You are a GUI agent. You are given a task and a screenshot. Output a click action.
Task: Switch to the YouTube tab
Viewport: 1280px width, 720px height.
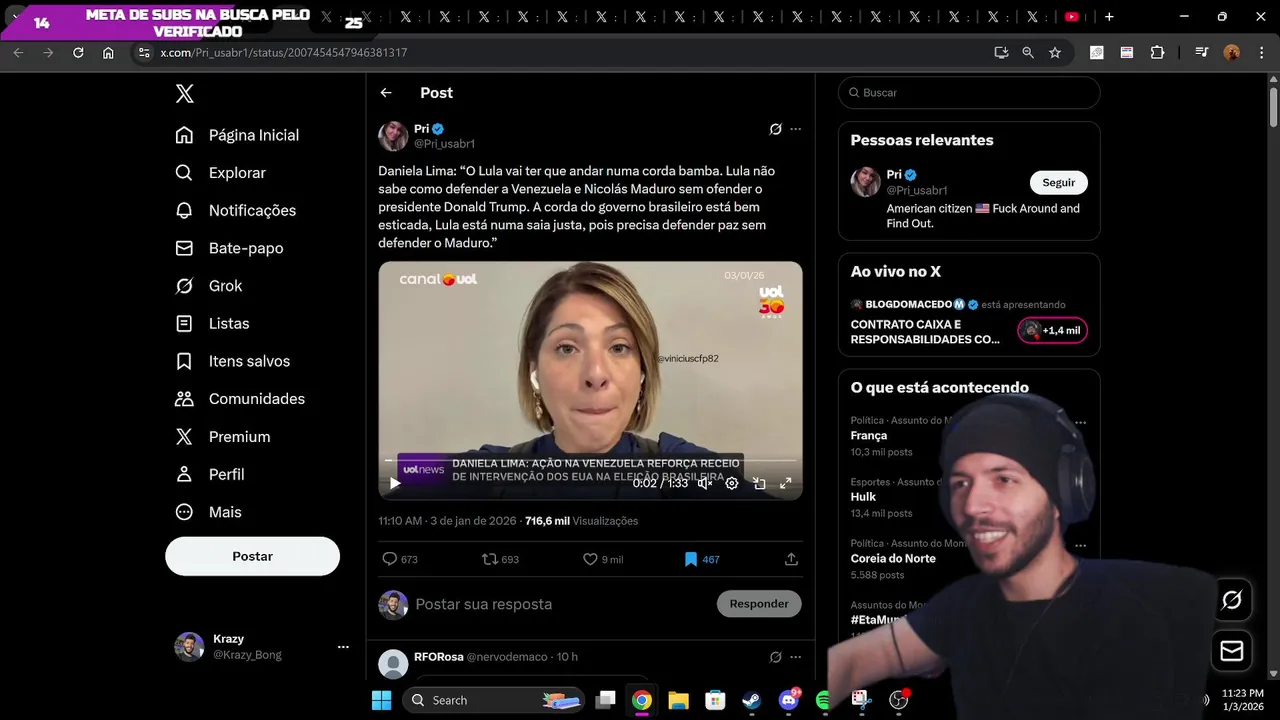1072,17
